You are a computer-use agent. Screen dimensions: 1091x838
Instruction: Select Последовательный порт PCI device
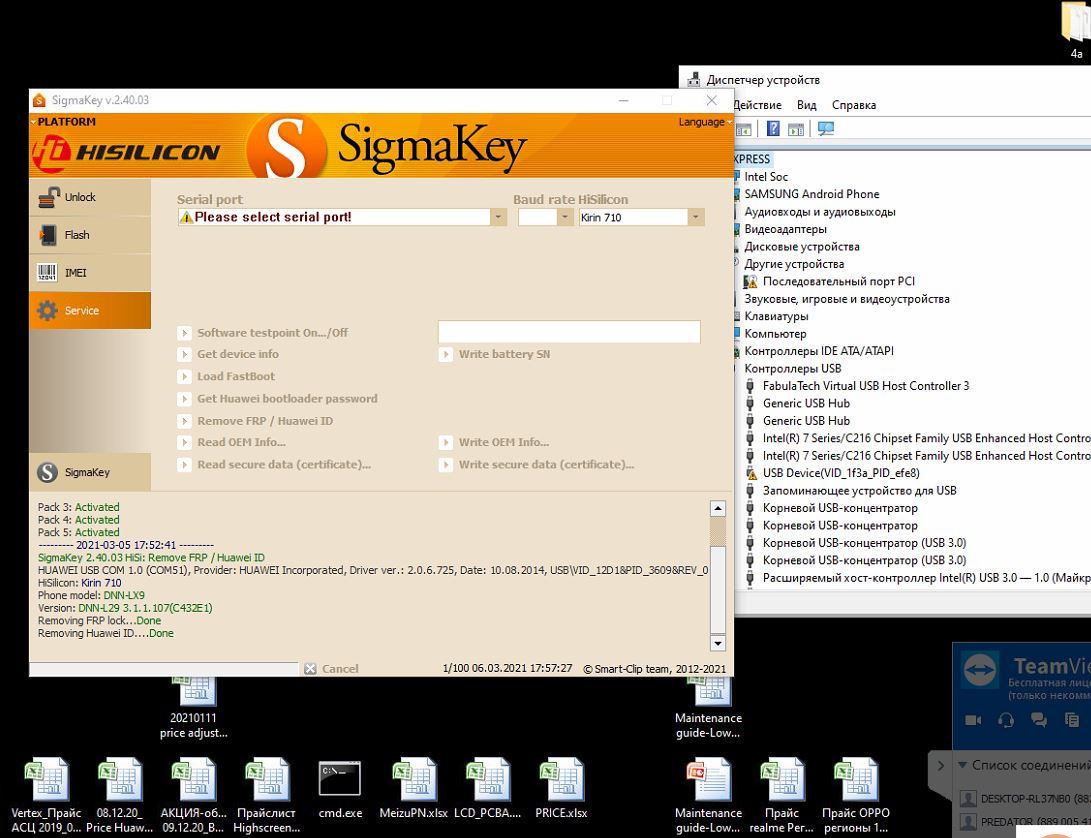(x=838, y=281)
